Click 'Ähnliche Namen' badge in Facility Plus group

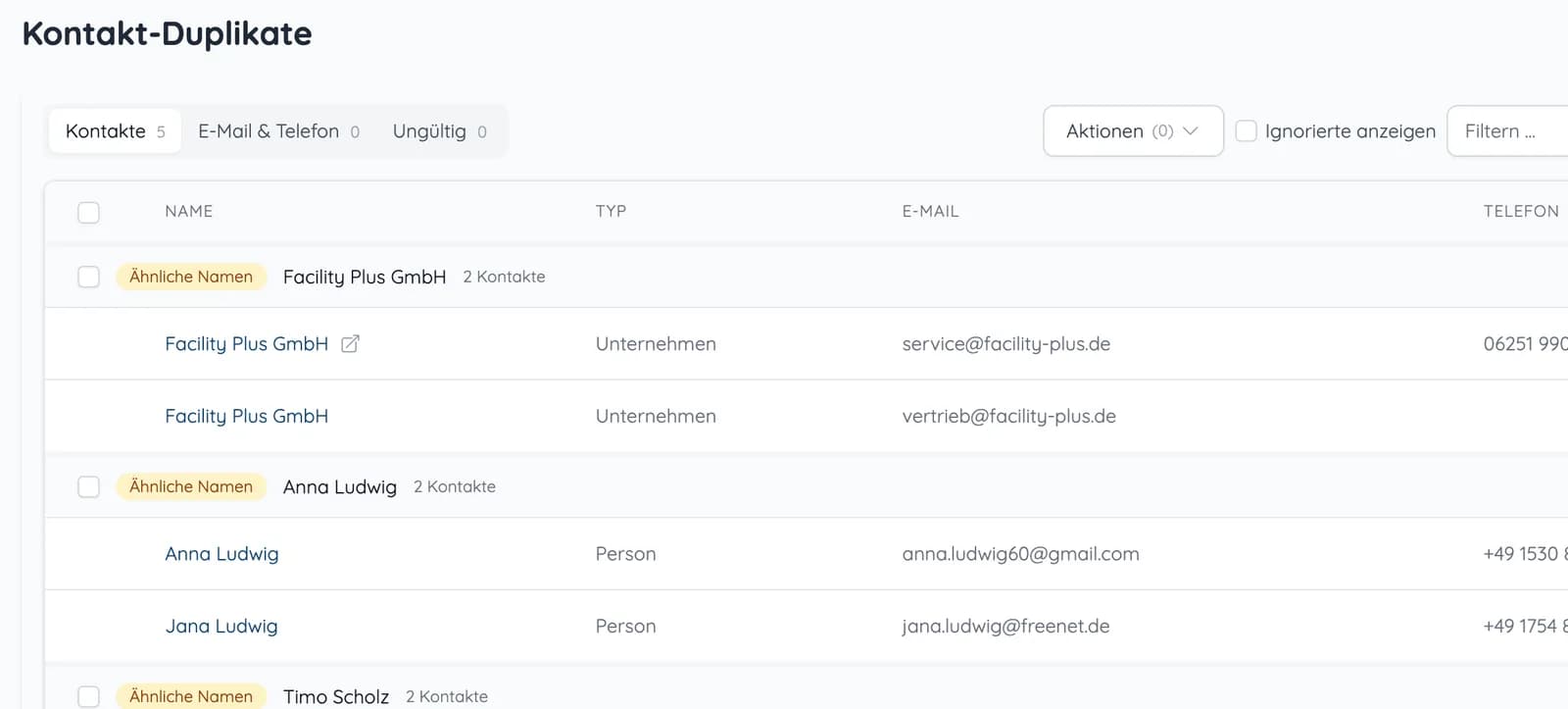tap(191, 277)
